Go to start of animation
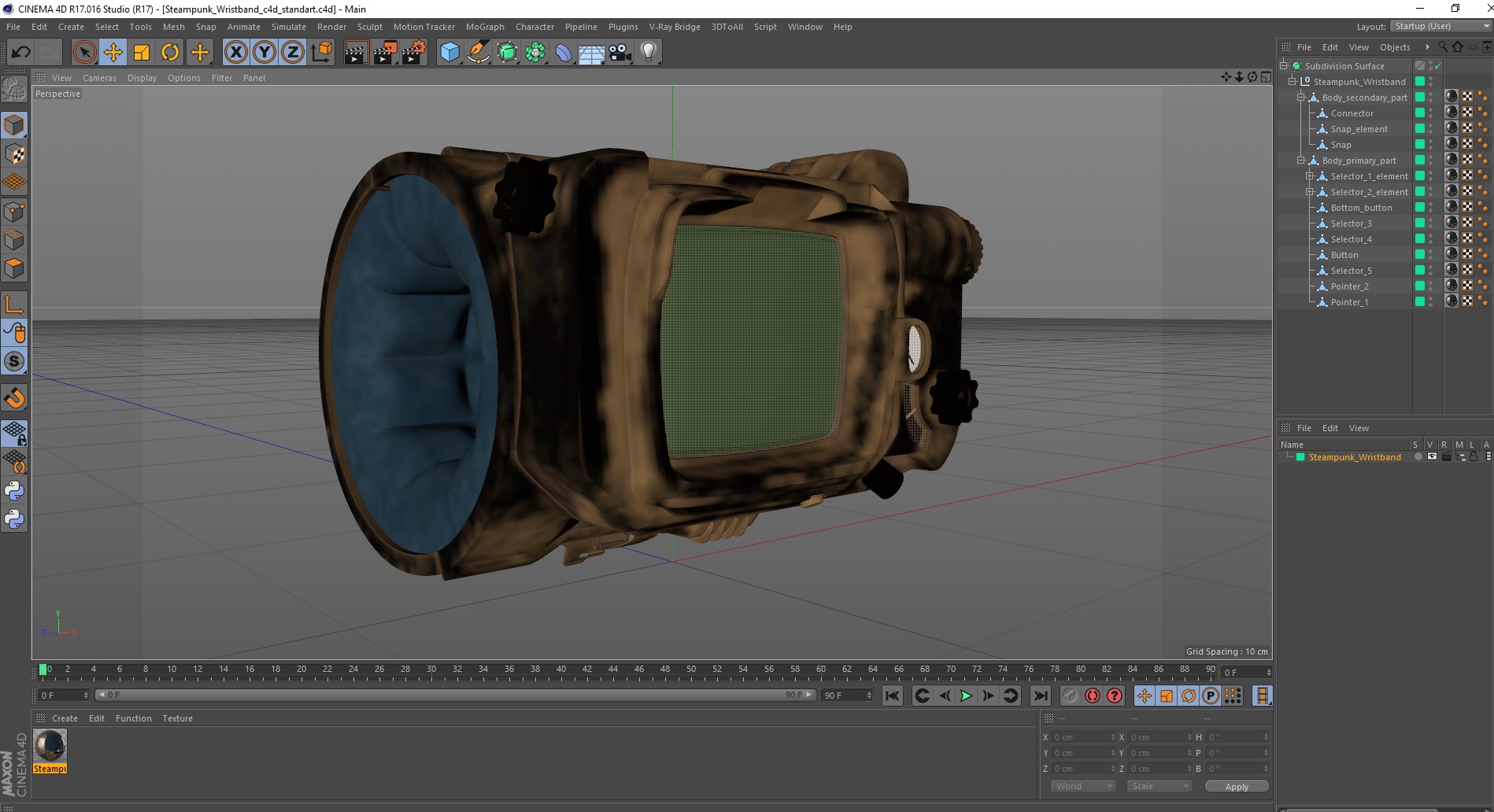This screenshot has height=812, width=1494. point(892,696)
